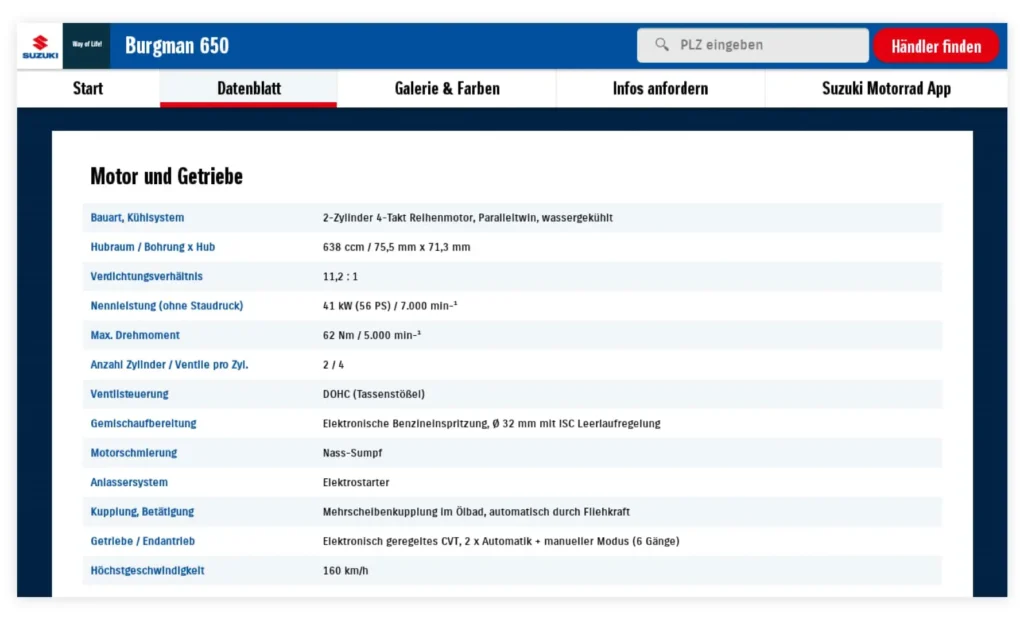Go to Suzuki Motorrad App tab
Viewport: 1024px width, 620px height.
[886, 88]
